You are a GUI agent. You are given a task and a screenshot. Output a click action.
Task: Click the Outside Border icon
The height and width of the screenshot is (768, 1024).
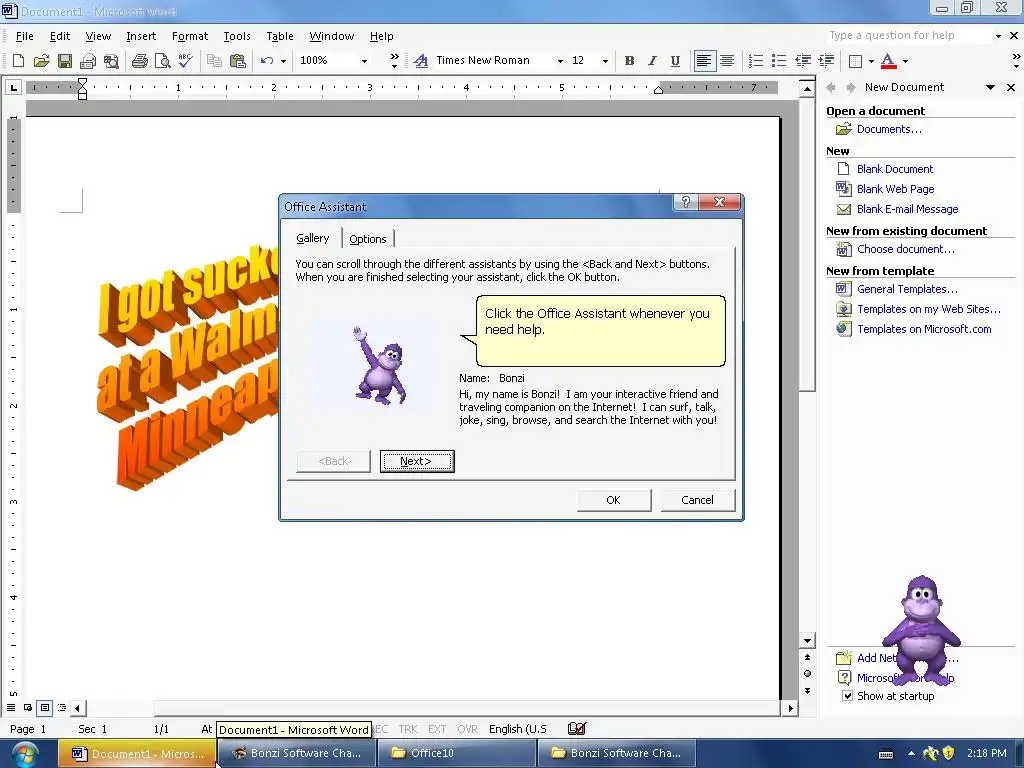tap(855, 61)
